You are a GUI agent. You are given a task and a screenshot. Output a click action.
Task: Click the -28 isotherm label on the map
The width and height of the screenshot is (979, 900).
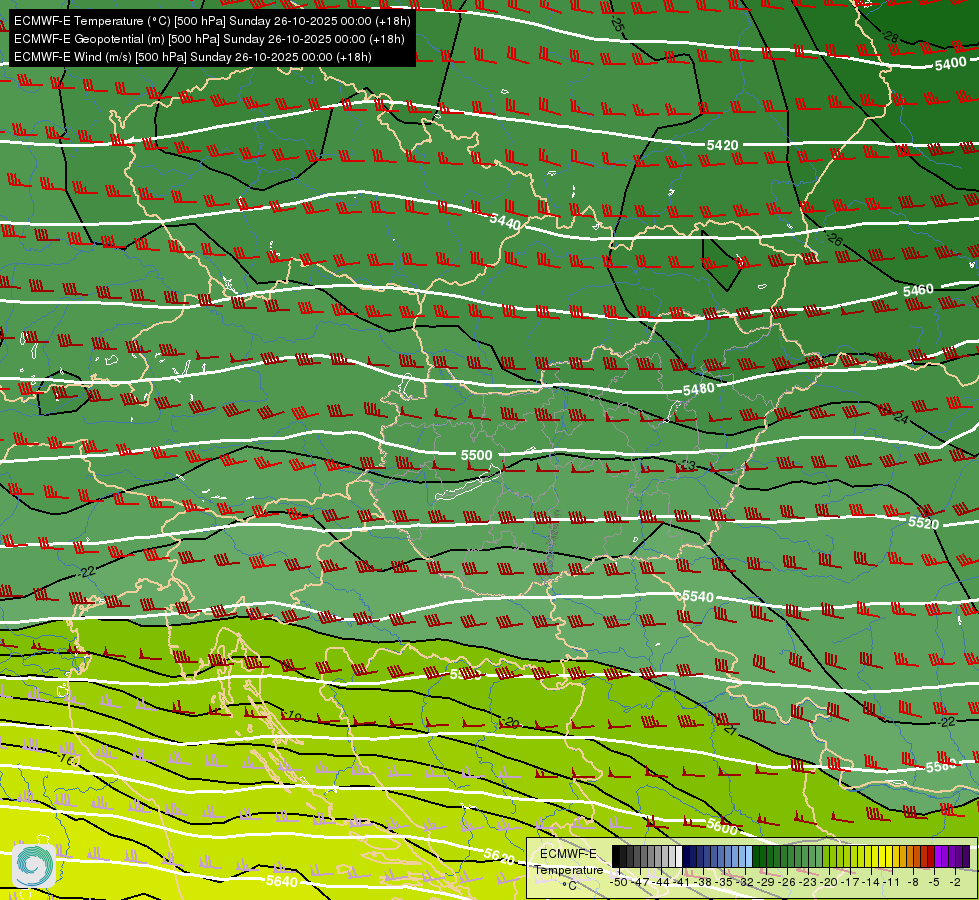[x=892, y=37]
